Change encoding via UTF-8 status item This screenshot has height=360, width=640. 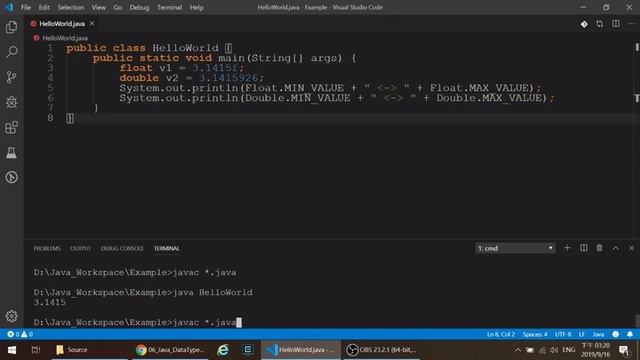coord(563,334)
